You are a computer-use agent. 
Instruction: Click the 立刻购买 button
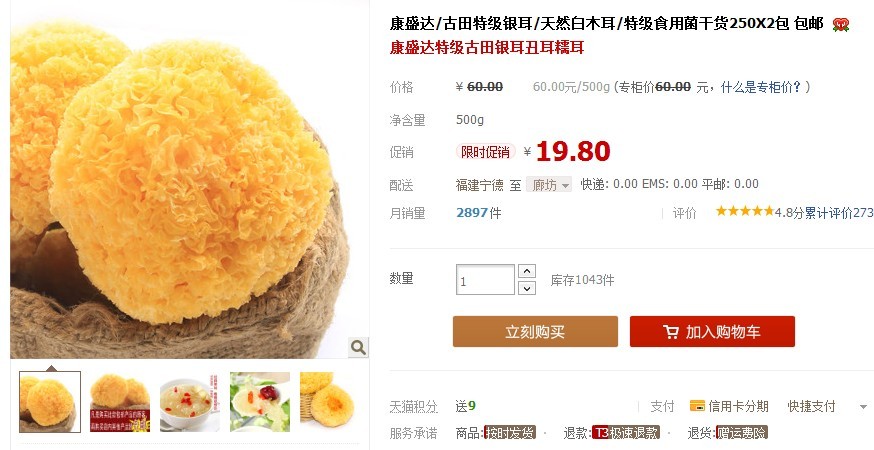click(x=535, y=332)
